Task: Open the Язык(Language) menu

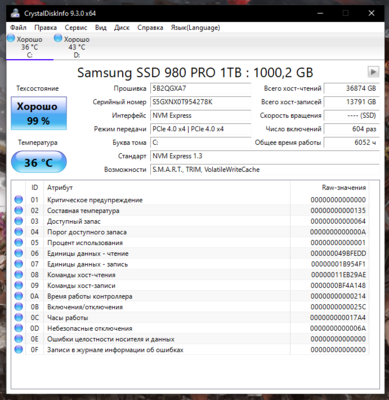Action: (x=195, y=27)
